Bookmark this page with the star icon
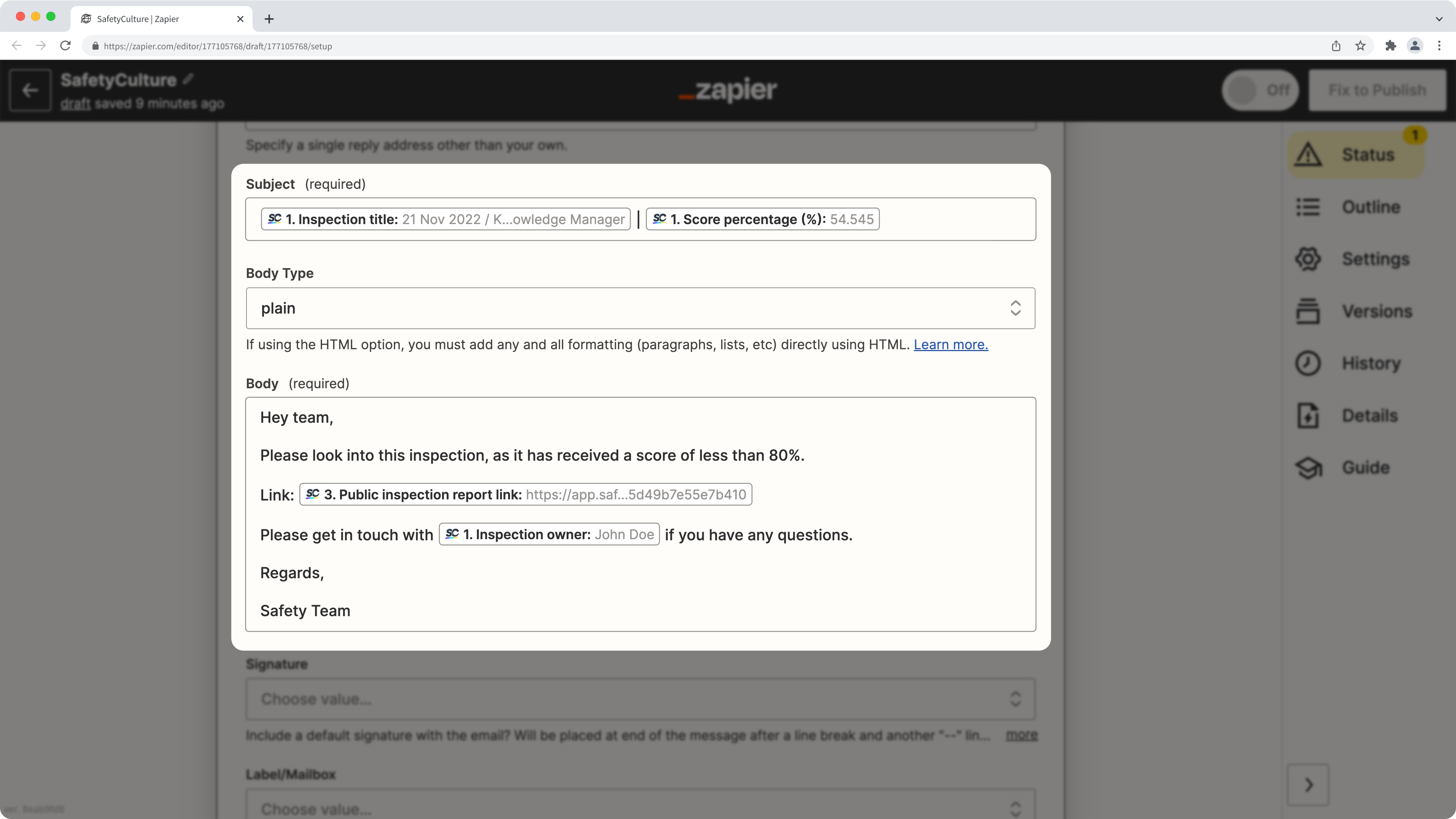This screenshot has height=819, width=1456. coord(1360,46)
